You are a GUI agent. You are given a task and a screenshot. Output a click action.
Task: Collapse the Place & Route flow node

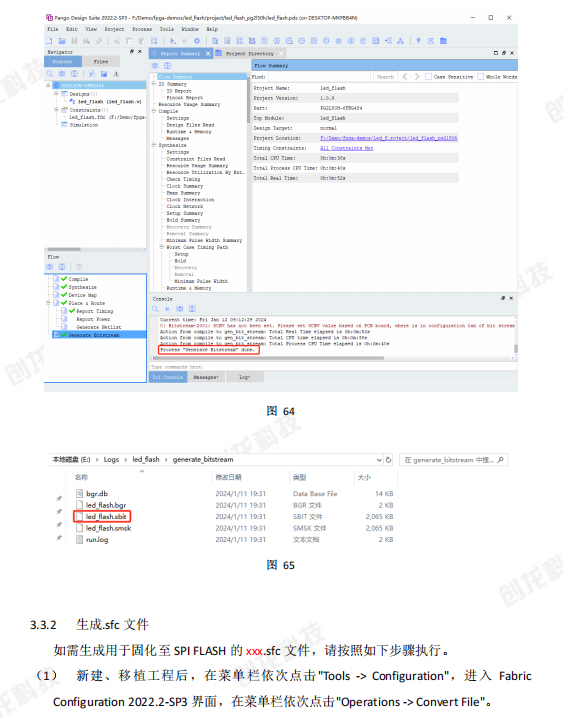click(x=48, y=303)
